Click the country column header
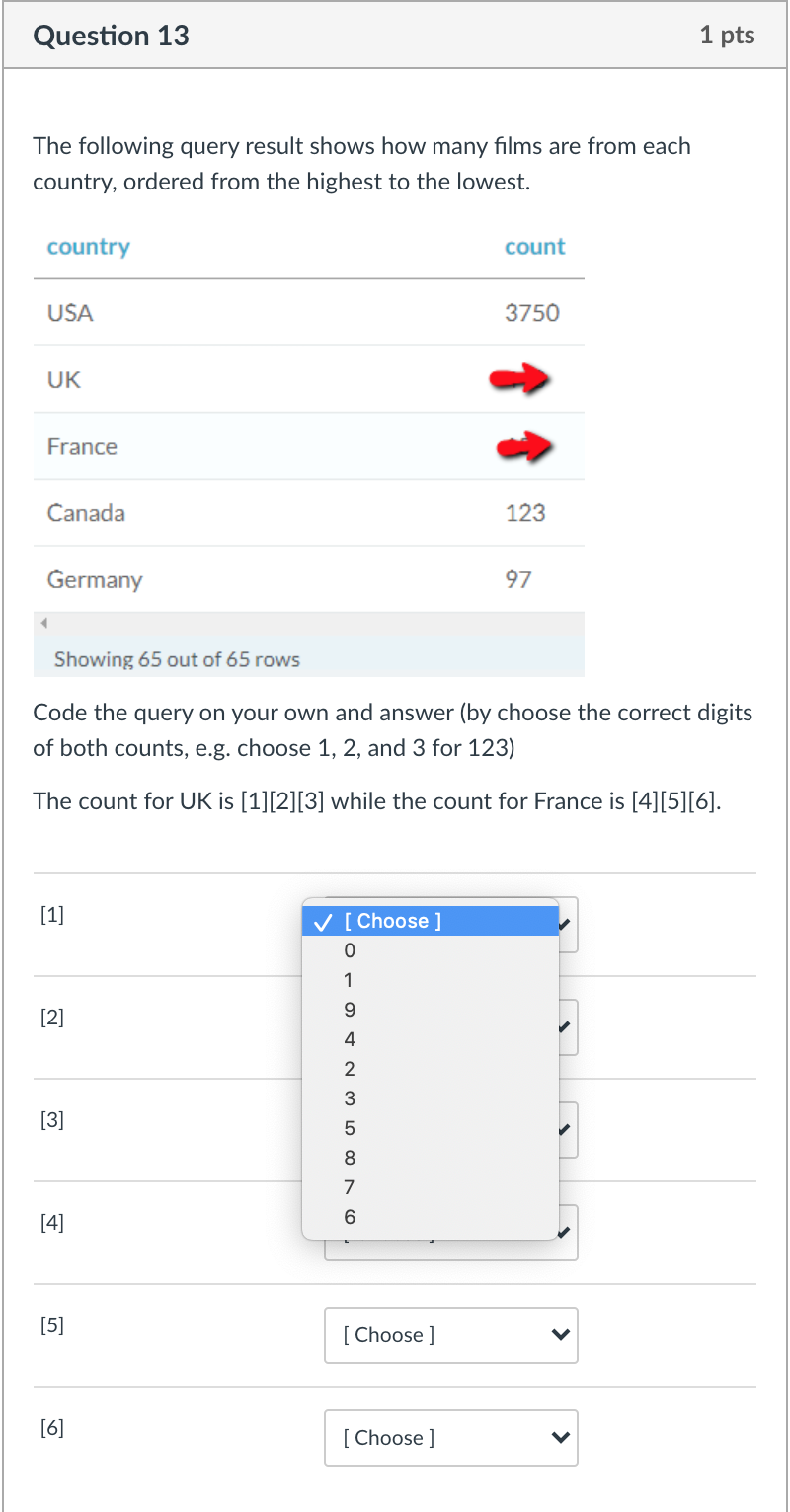Screen dimensions: 790x1512 [88, 246]
